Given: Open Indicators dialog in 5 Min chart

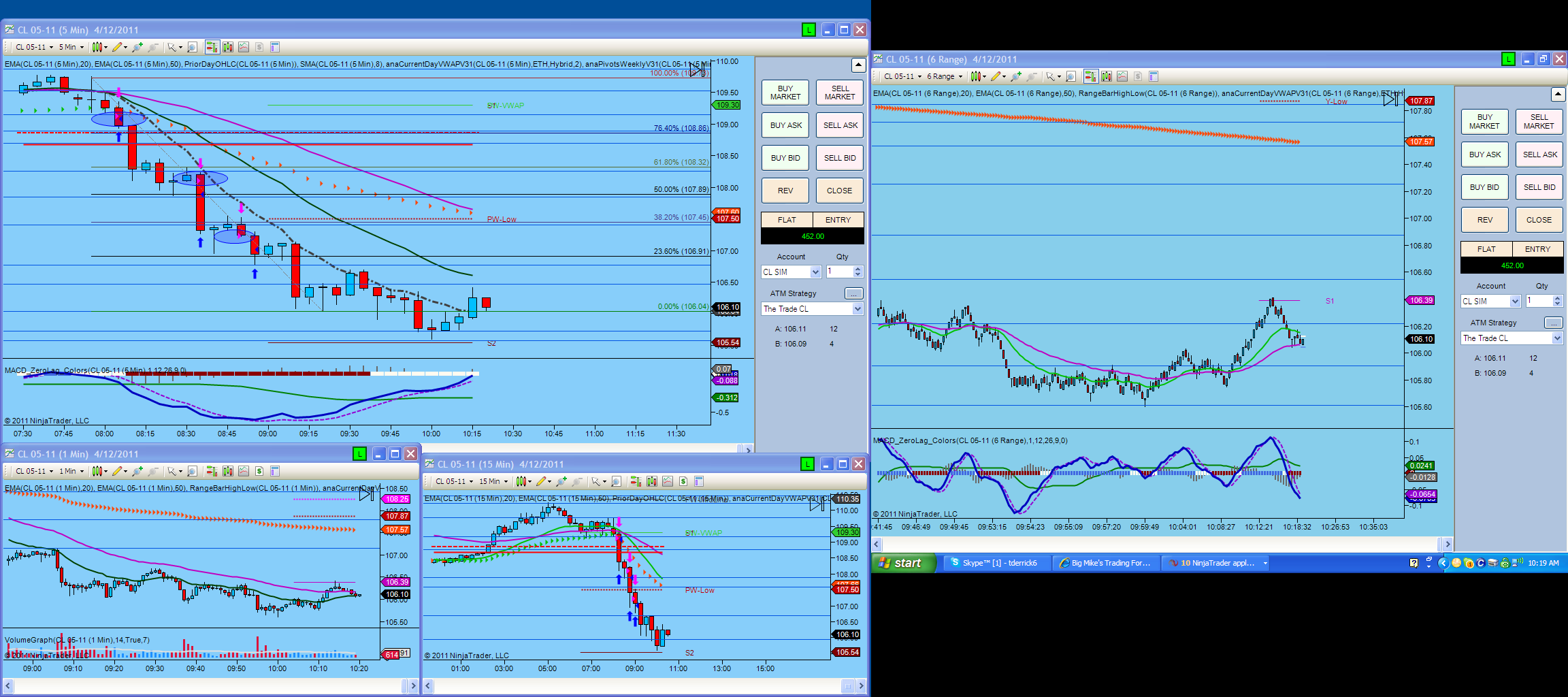Looking at the screenshot, I should point(243,47).
